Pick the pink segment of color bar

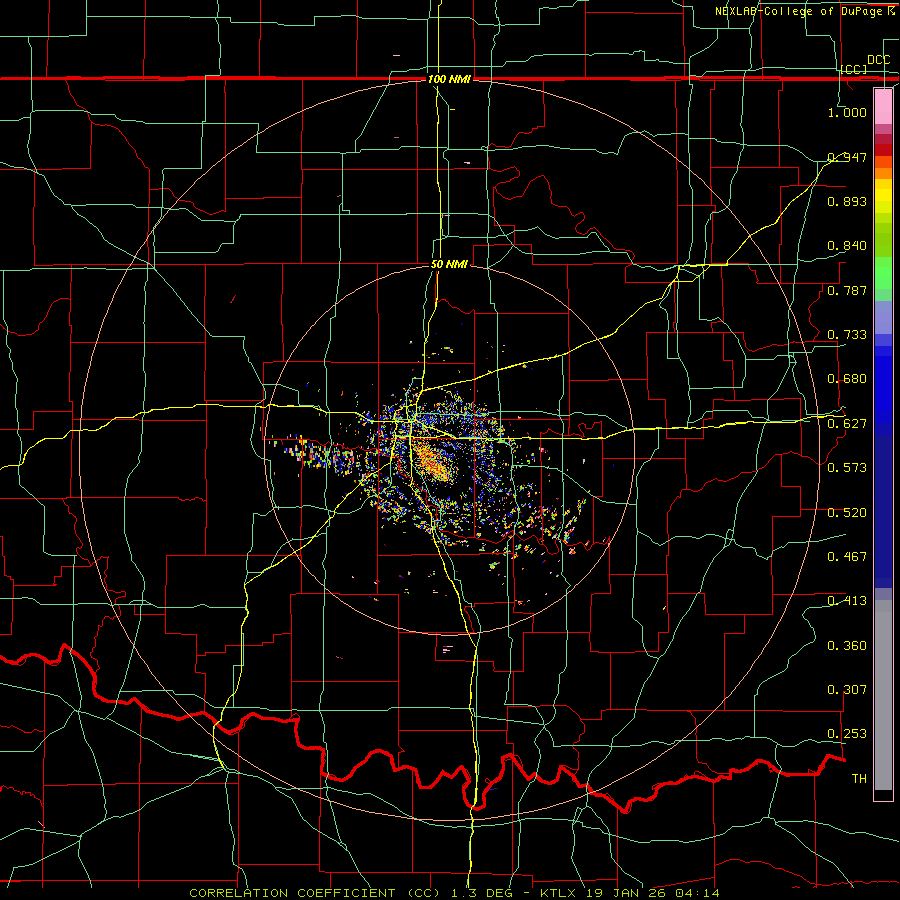883,107
